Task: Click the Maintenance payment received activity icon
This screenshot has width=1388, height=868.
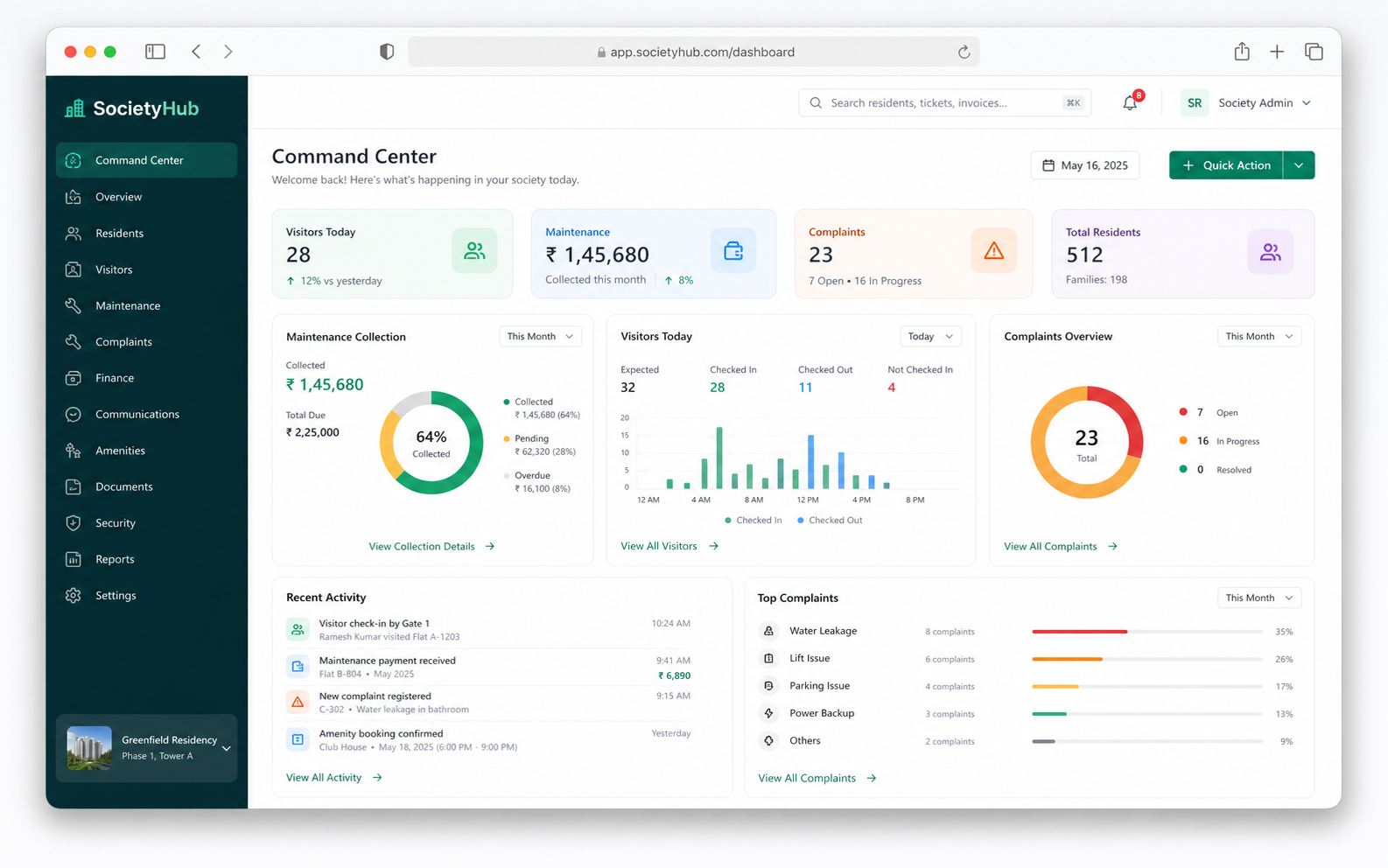Action: click(298, 666)
